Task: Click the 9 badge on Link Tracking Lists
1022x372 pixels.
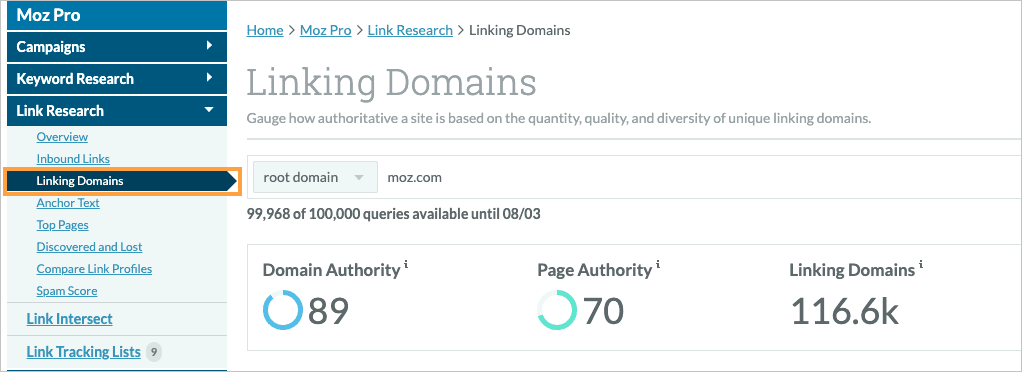Action: pos(153,352)
